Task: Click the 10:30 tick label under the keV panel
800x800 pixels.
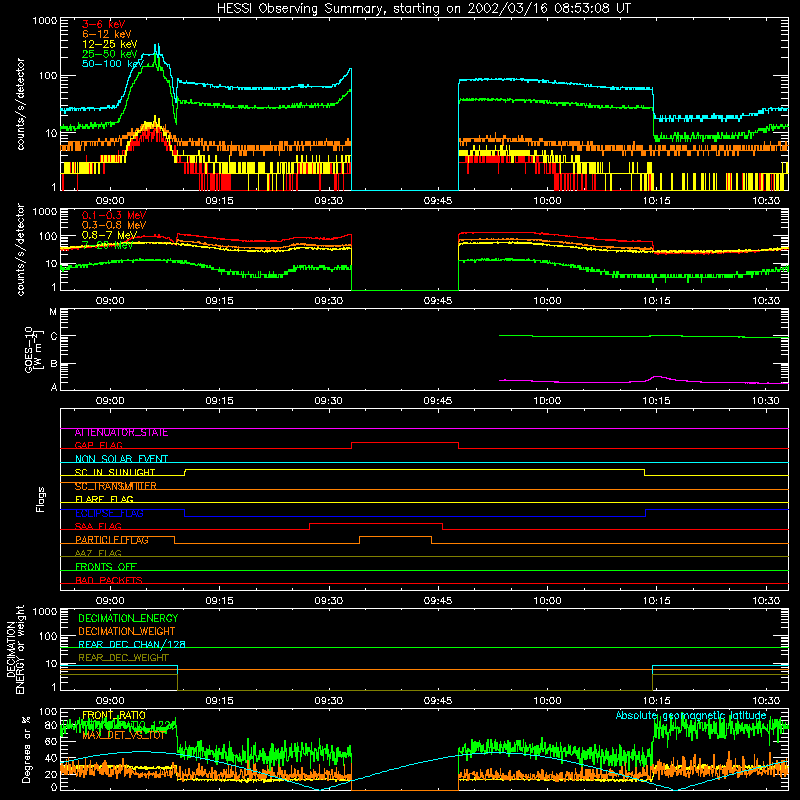Action: click(766, 201)
